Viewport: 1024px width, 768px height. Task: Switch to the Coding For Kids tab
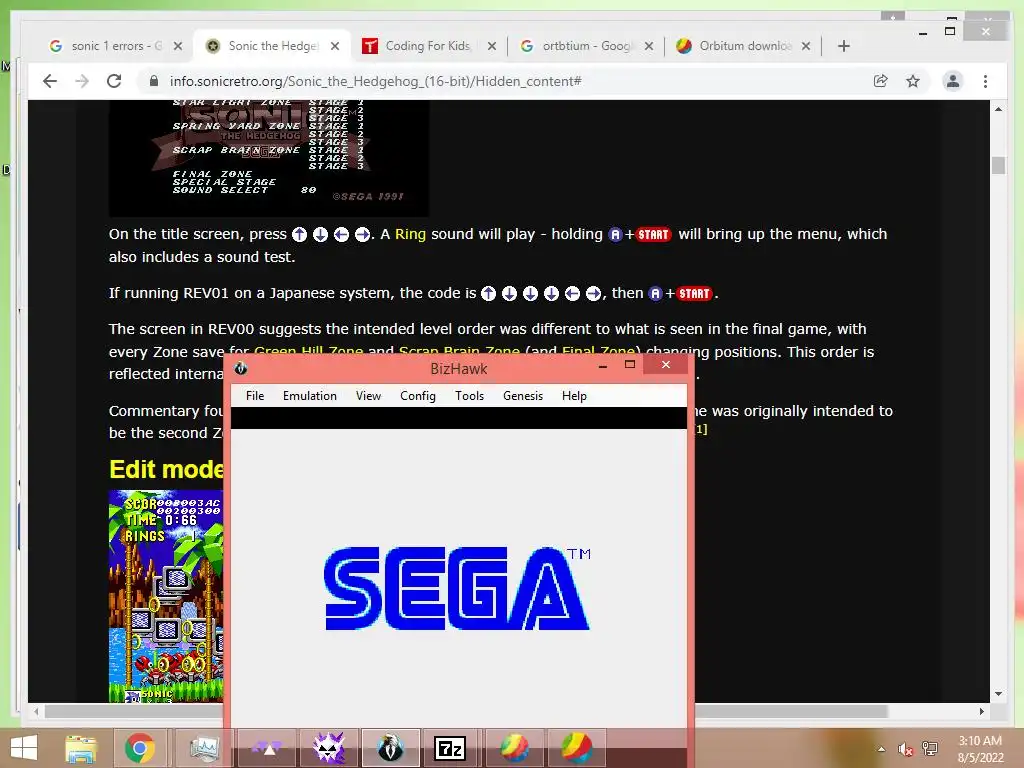[427, 46]
